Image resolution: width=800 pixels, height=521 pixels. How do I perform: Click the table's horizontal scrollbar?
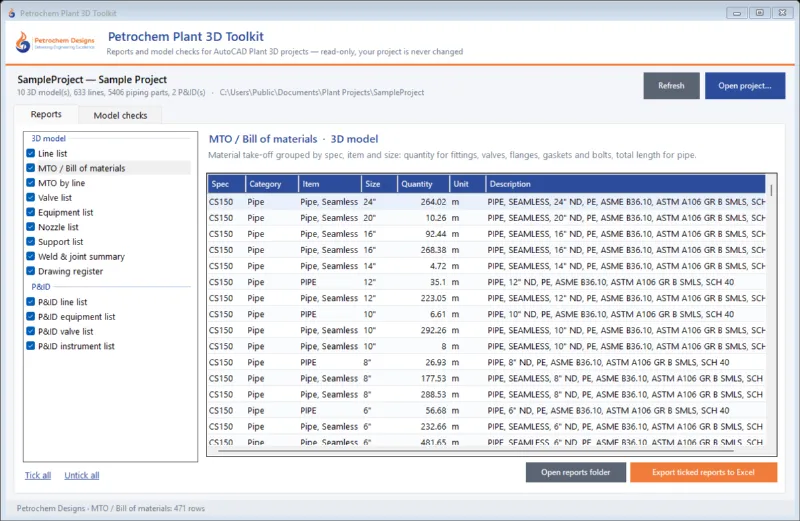(476, 451)
